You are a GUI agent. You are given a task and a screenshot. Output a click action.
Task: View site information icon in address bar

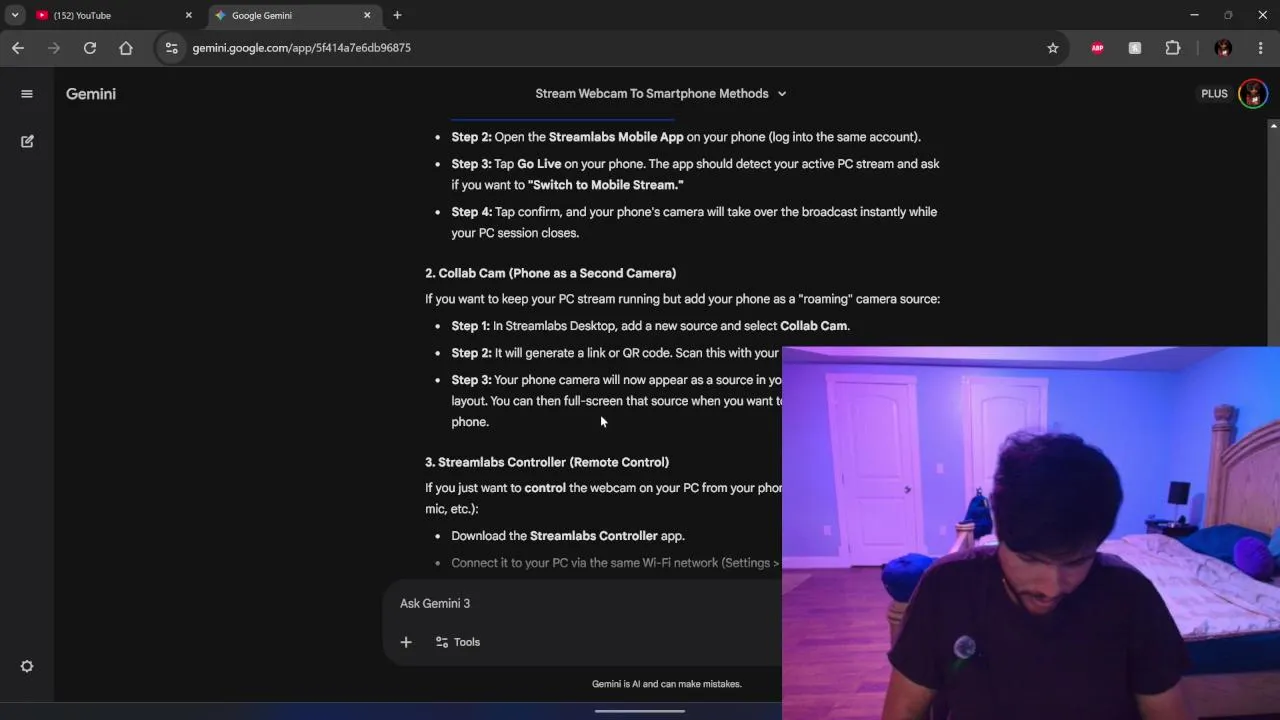coord(172,48)
